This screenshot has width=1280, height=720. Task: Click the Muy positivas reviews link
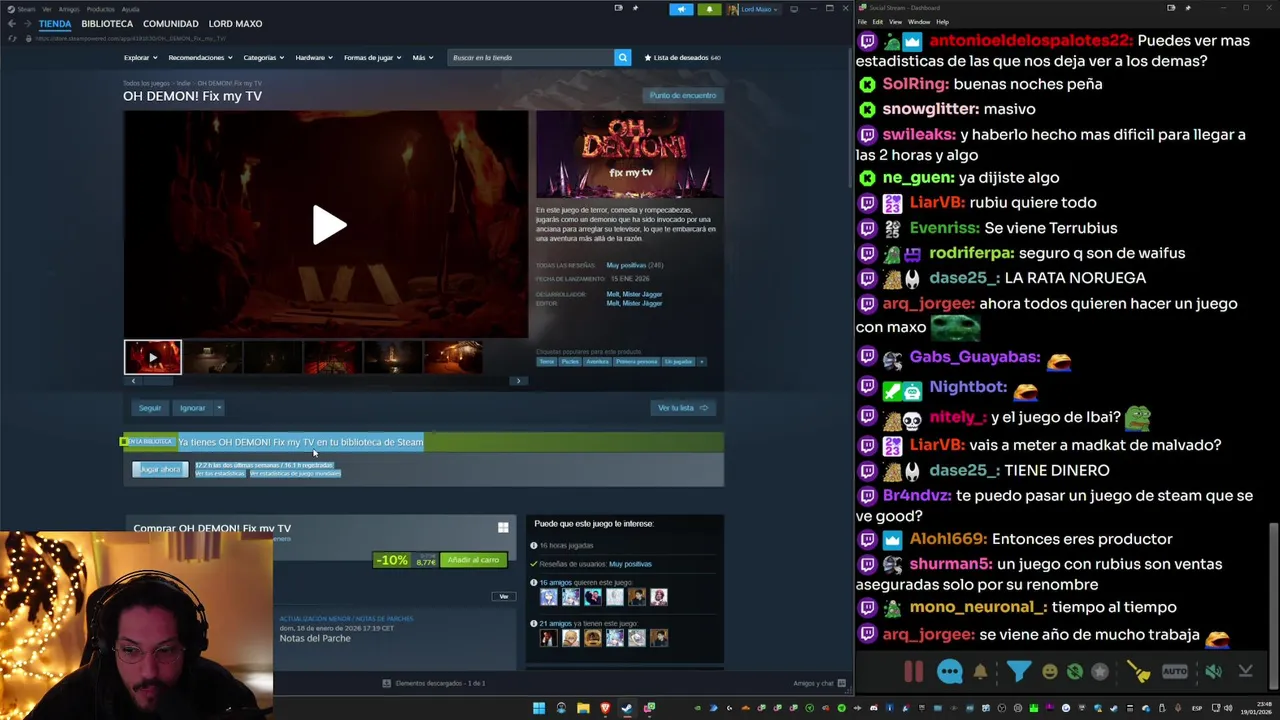point(626,265)
